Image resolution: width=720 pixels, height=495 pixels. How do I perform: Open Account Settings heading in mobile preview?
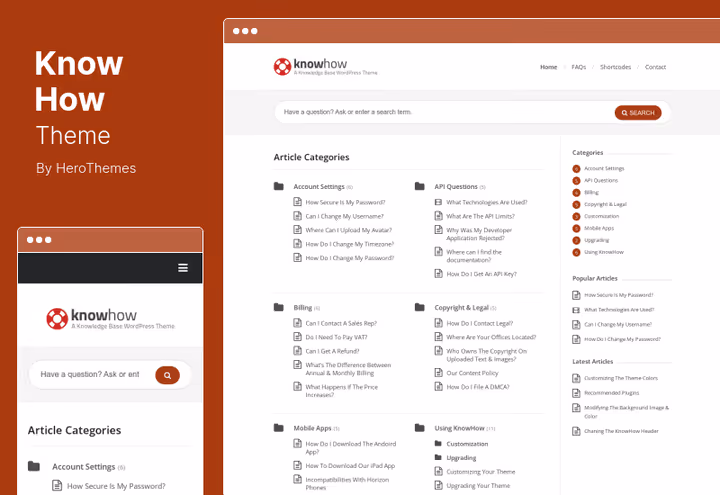pos(83,467)
